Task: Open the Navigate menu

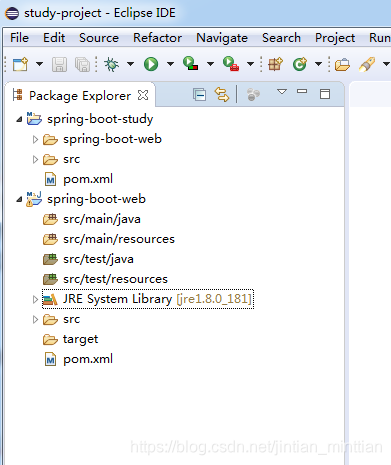Action: coord(222,38)
